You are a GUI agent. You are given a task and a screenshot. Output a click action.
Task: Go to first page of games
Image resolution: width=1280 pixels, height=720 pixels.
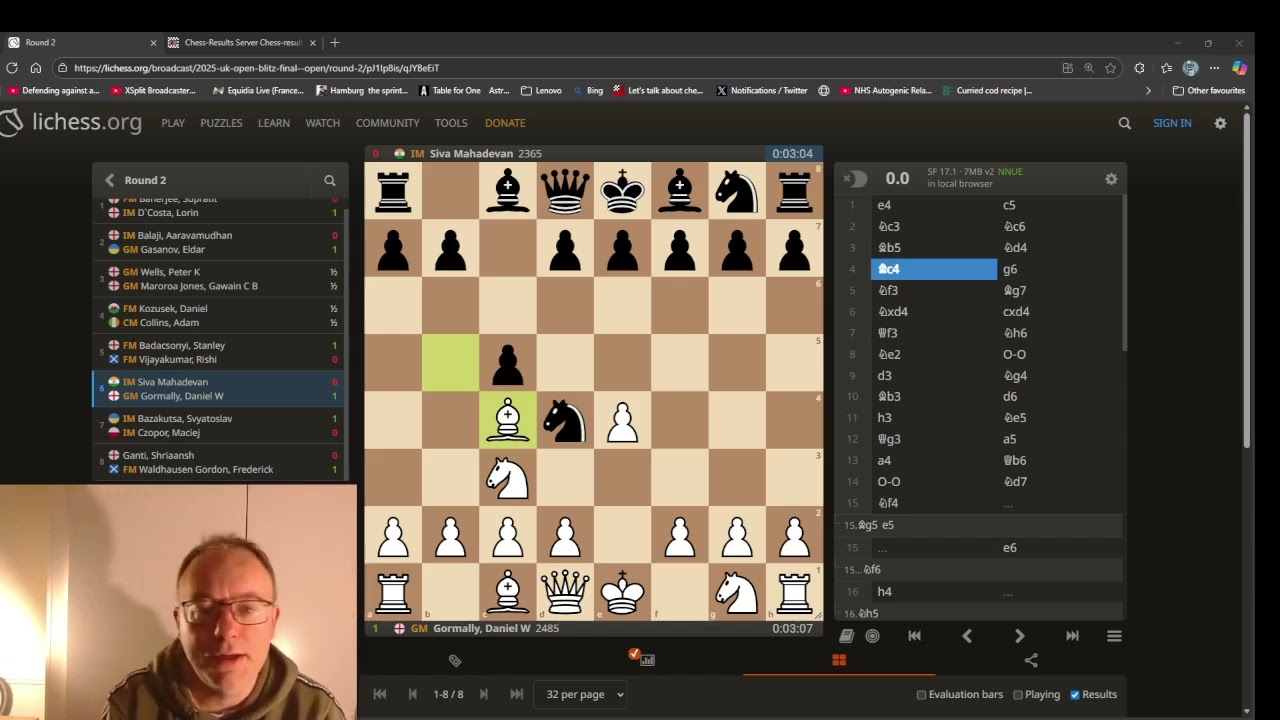click(x=380, y=694)
